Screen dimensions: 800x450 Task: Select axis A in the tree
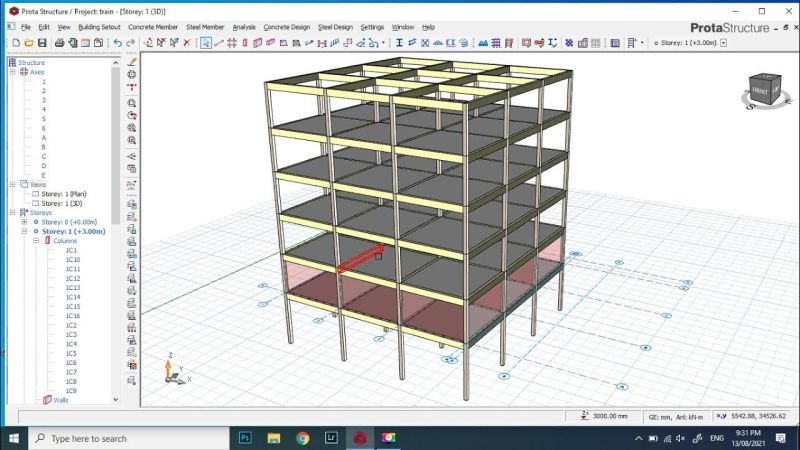point(43,138)
